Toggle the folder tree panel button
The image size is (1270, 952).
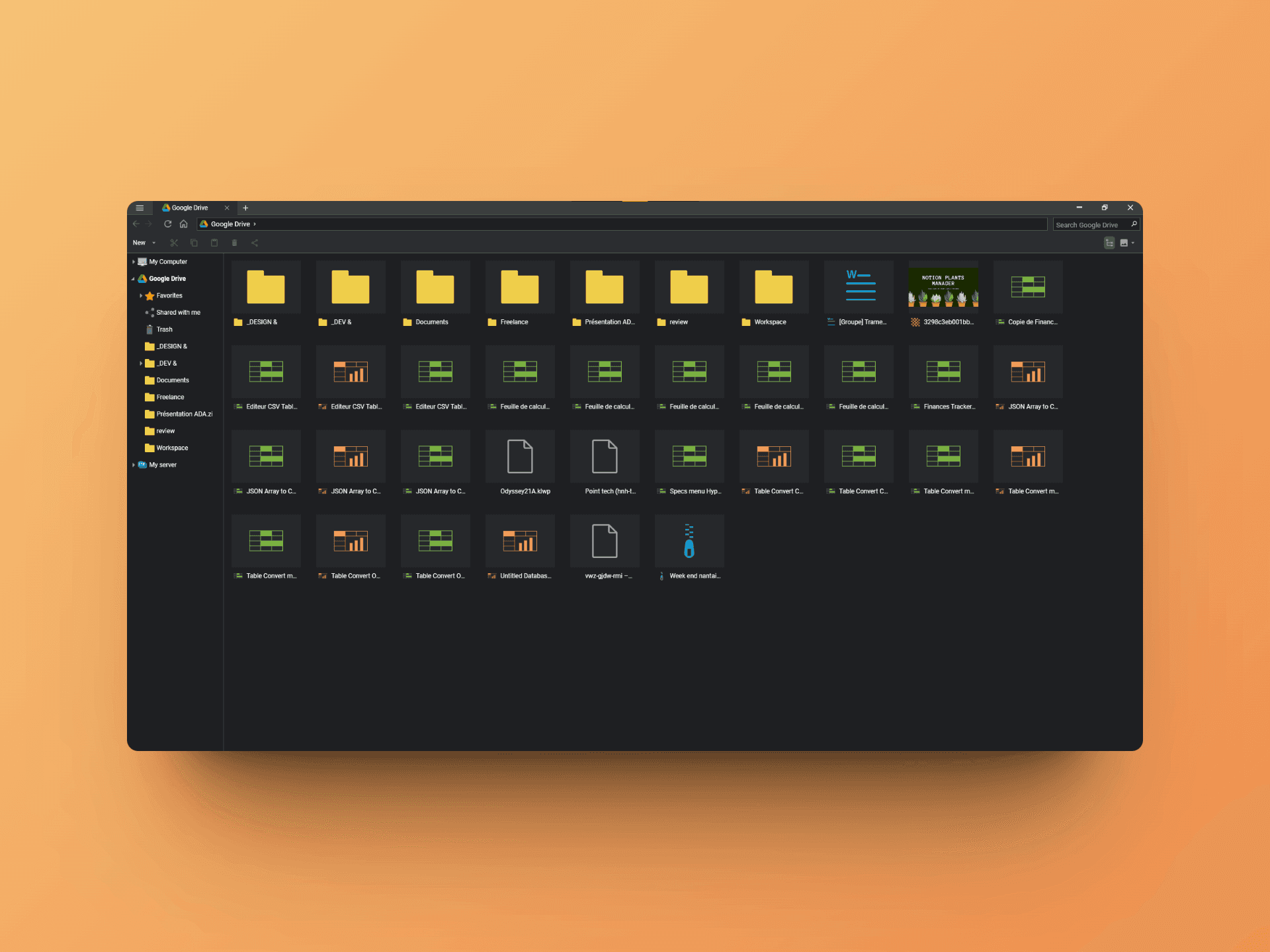[1109, 243]
